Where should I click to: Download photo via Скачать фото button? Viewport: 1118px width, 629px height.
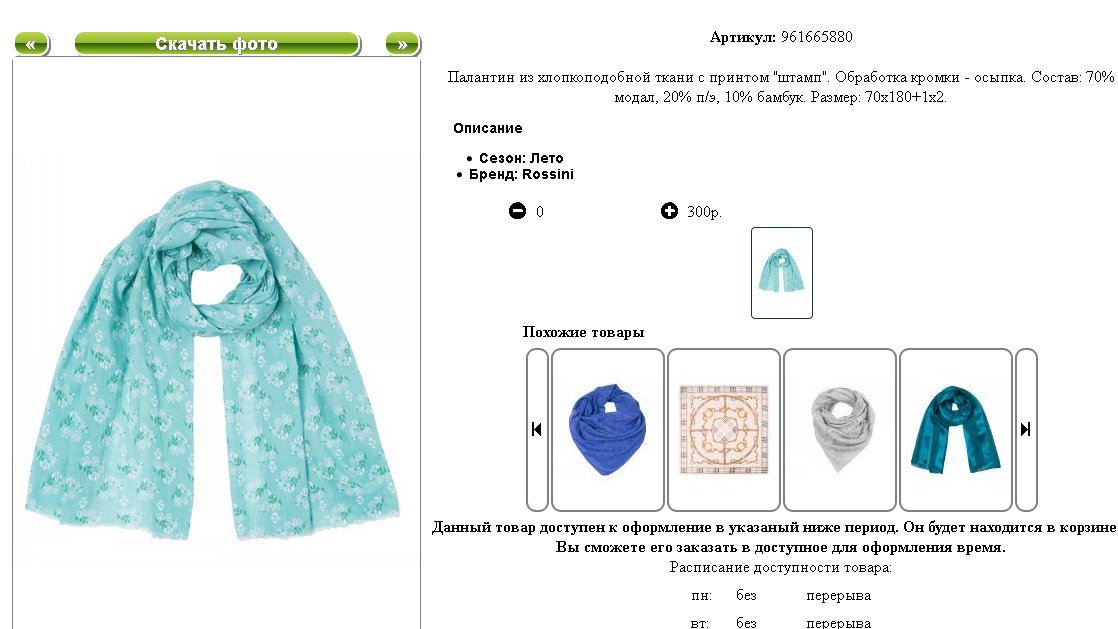click(x=217, y=44)
